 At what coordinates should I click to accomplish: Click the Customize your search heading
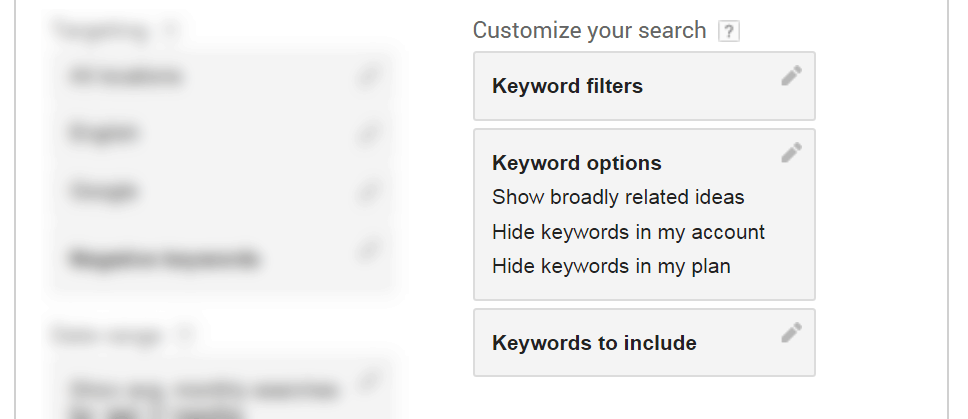tap(589, 30)
